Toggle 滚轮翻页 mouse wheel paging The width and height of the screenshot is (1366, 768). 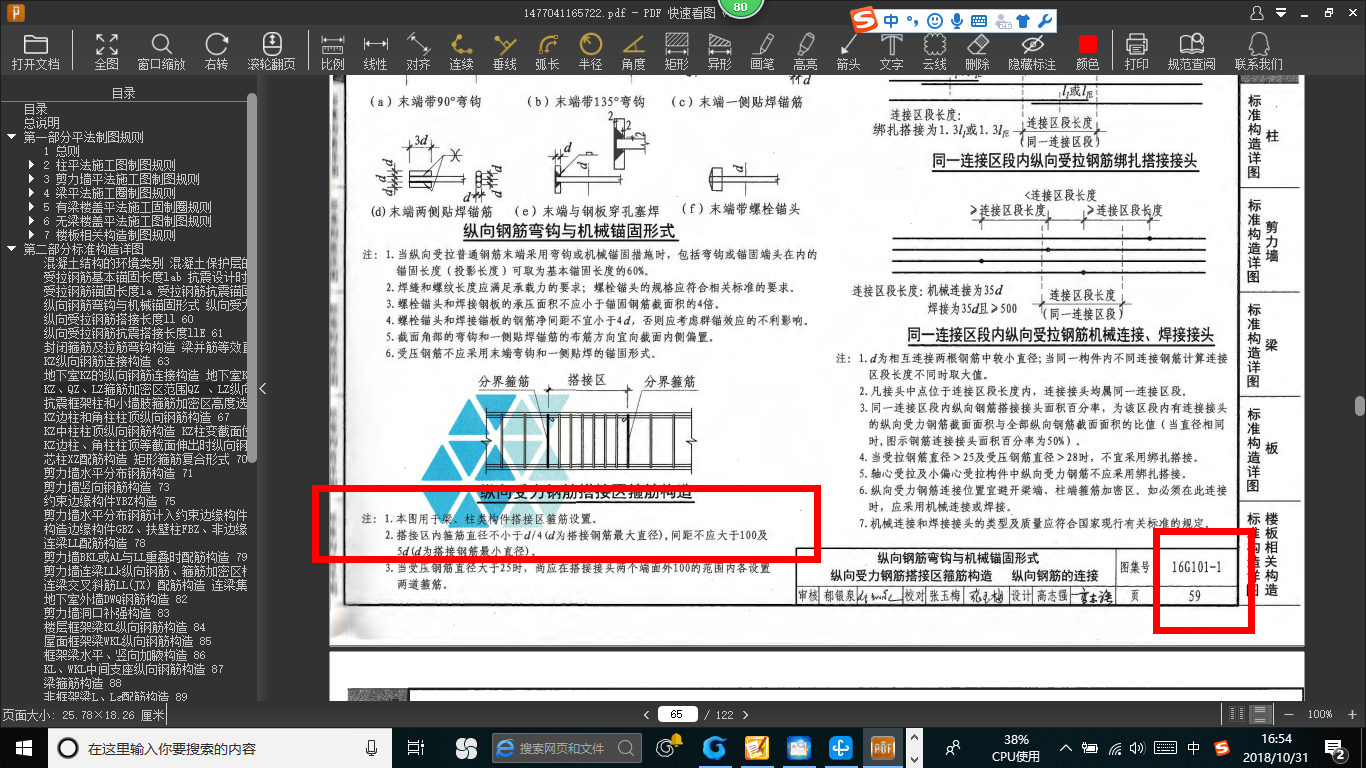(x=271, y=52)
